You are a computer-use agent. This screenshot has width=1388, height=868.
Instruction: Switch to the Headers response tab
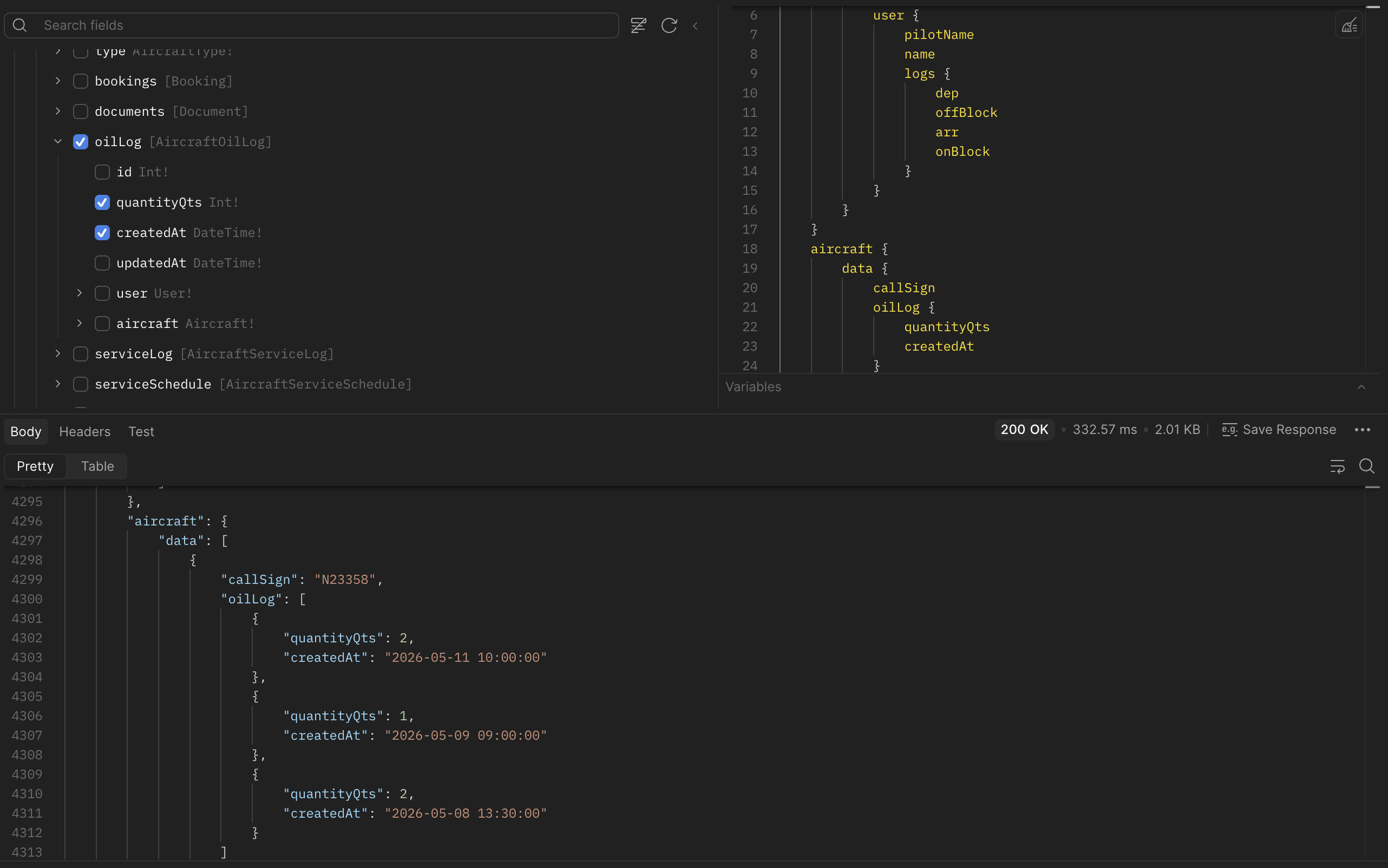point(85,431)
